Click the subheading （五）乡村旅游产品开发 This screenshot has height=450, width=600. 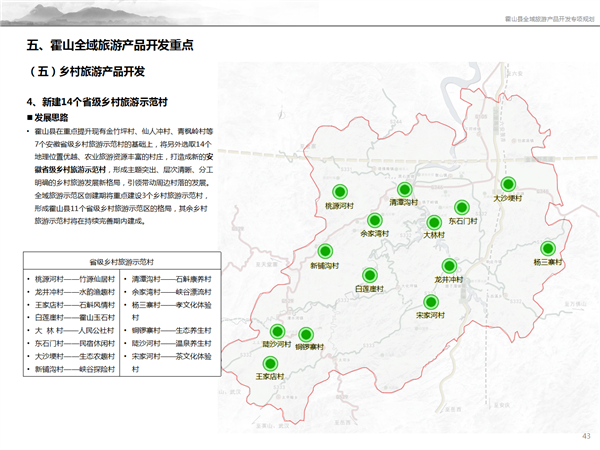(85, 71)
